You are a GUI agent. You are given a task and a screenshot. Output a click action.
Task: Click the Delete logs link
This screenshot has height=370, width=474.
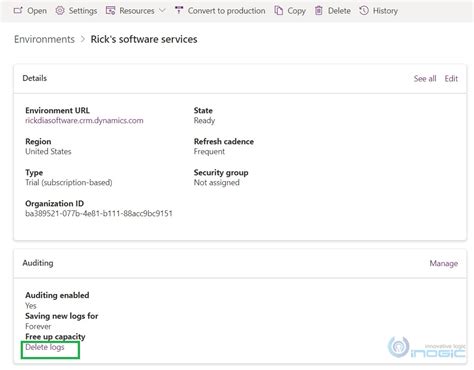[x=45, y=347]
